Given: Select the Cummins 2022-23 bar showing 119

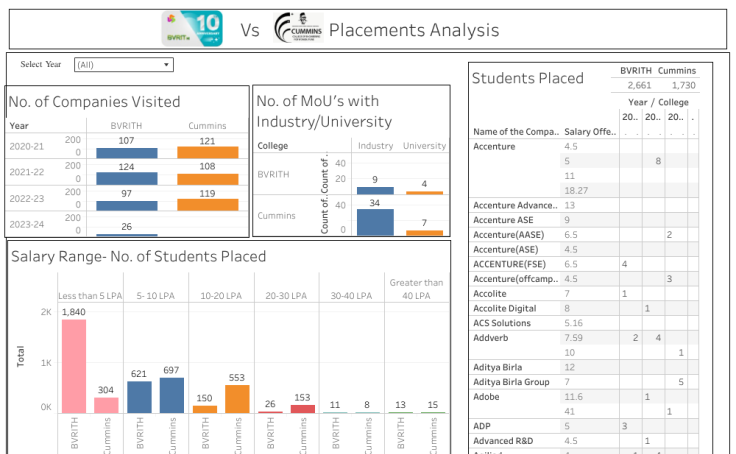Looking at the screenshot, I should click(207, 204).
